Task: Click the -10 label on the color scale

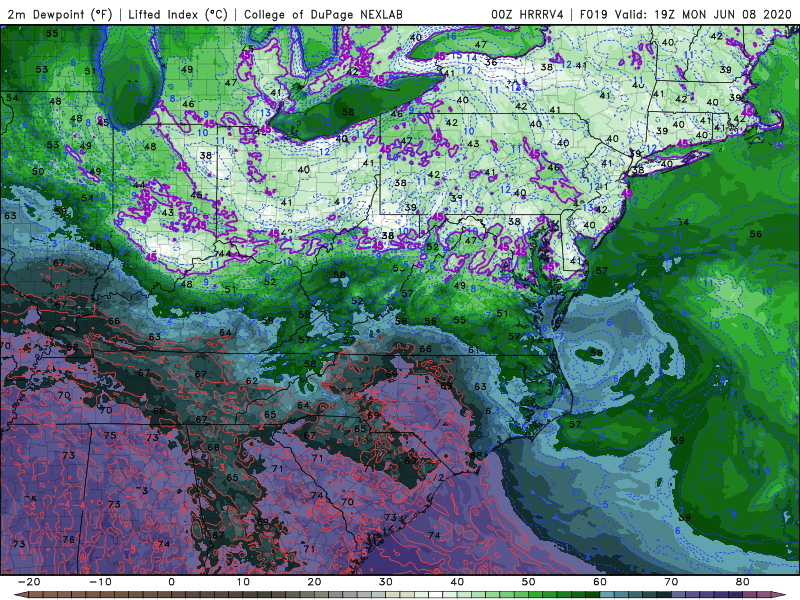Action: [x=100, y=582]
